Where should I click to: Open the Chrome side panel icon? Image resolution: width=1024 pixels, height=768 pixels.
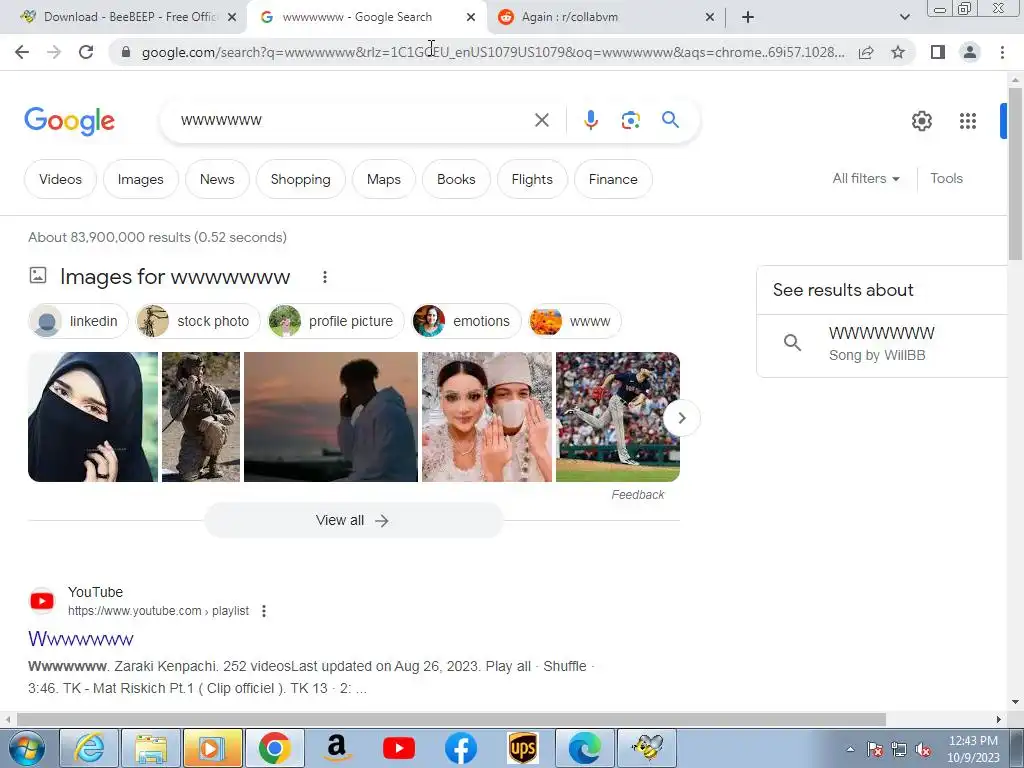point(938,52)
